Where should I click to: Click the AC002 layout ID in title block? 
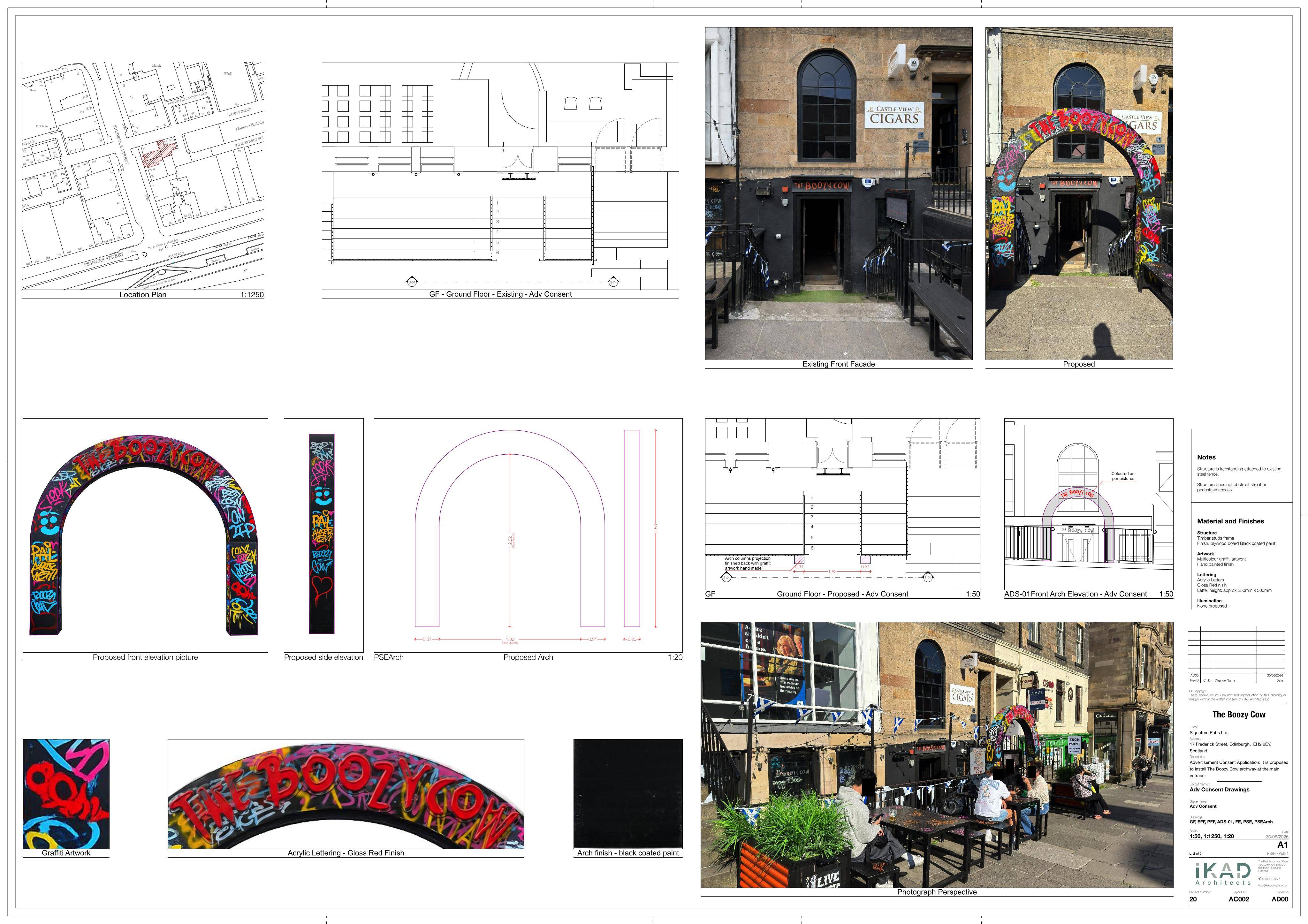pos(1238,899)
